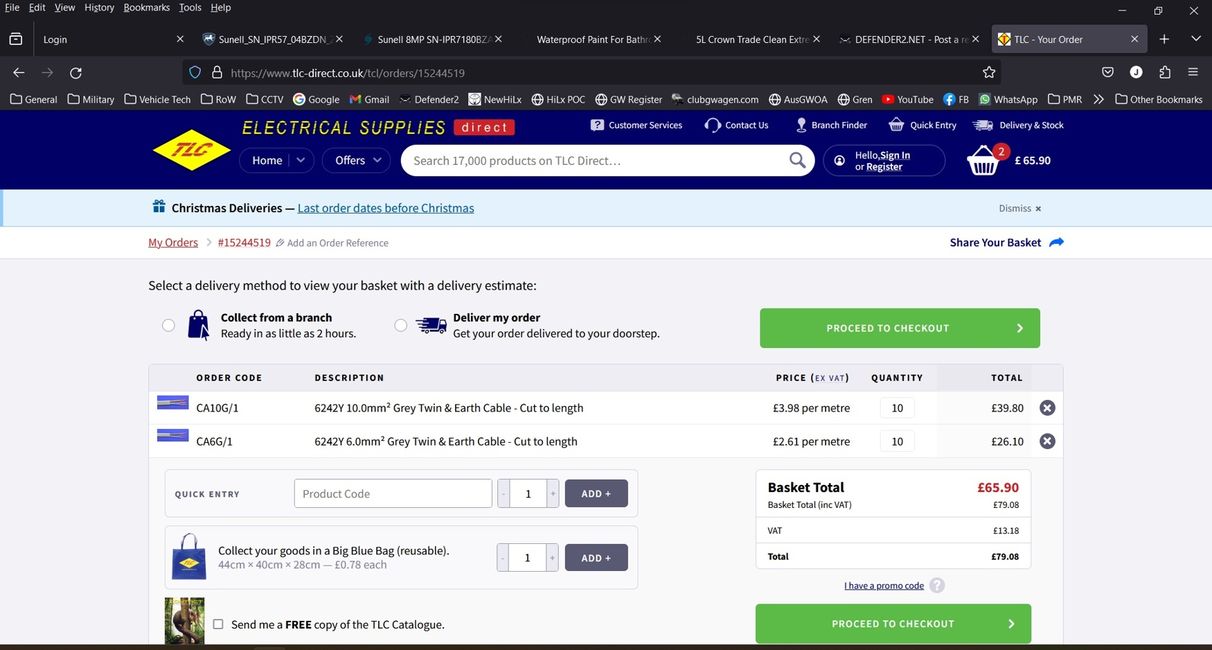The width and height of the screenshot is (1212, 650).
Task: Open the Vehicle Tech bookmarks folder
Action: click(157, 99)
